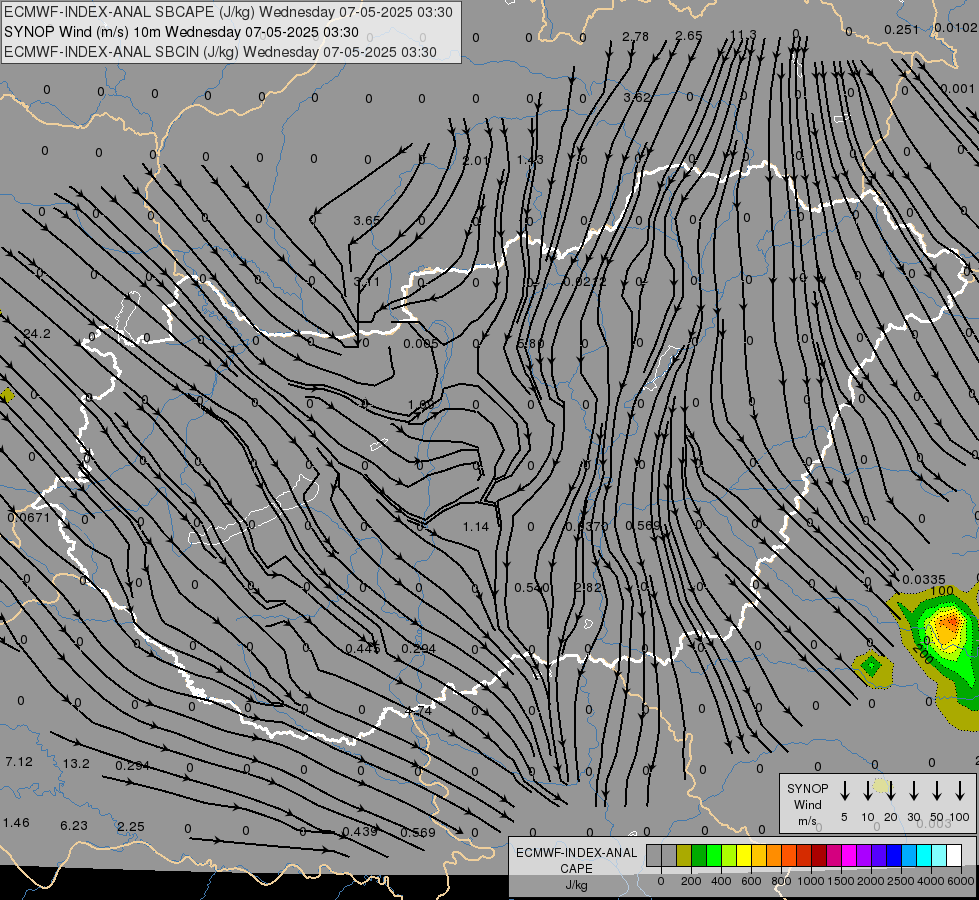Click the 7.12 value on the map
Image resolution: width=979 pixels, height=900 pixels.
[x=19, y=762]
